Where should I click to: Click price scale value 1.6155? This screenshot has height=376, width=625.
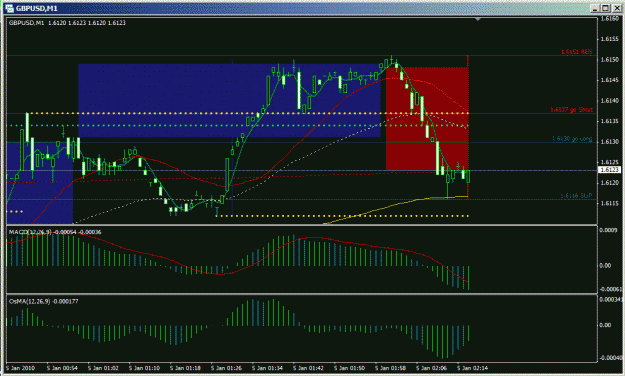click(610, 39)
